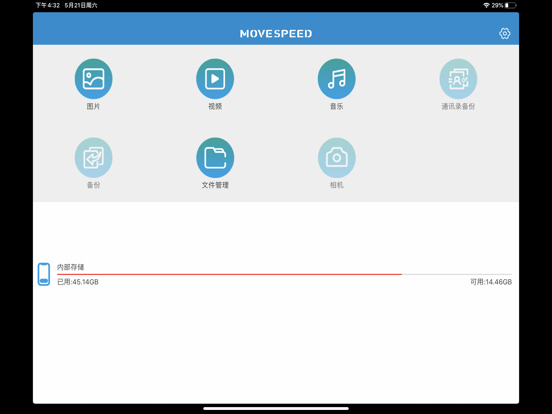The image size is (552, 414).
Task: Open the 图片 pictures icon
Action: coord(93,79)
